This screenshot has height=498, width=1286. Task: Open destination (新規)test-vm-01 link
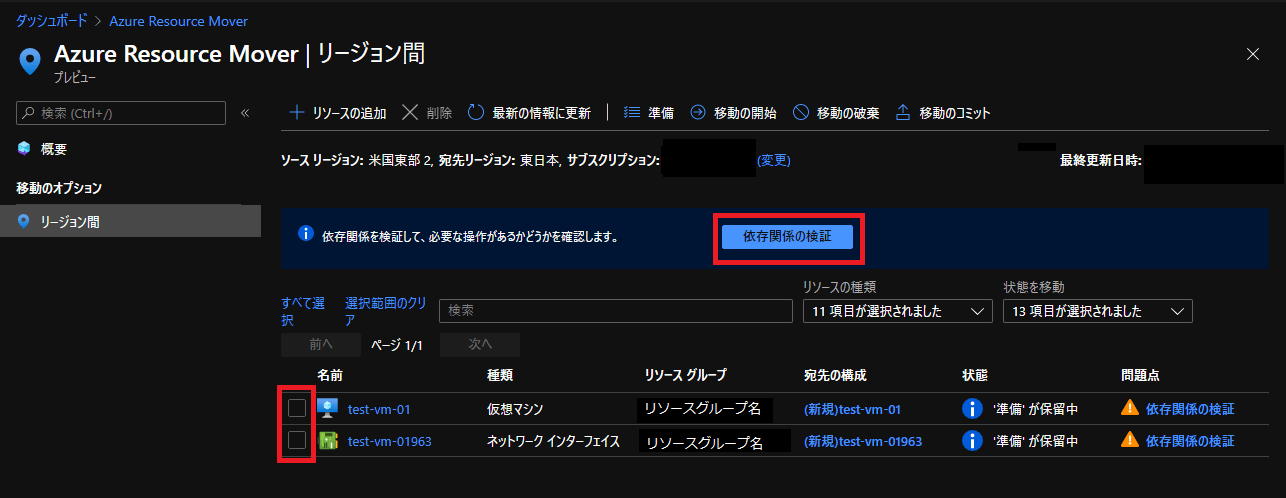[853, 409]
